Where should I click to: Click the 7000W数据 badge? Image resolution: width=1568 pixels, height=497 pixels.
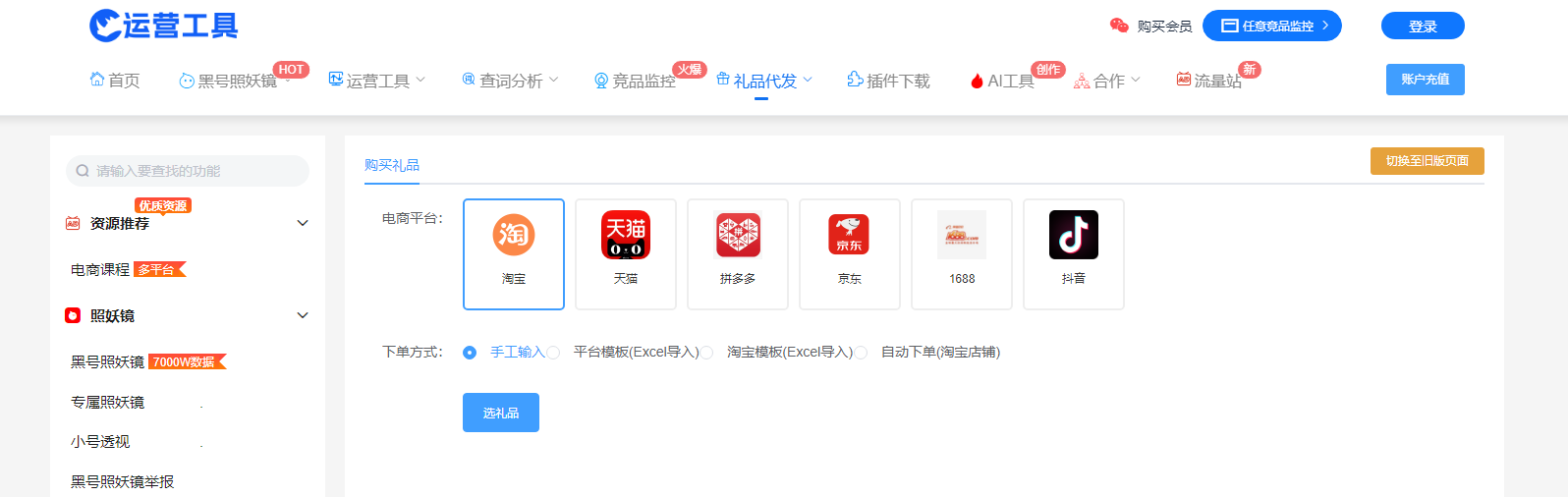point(188,361)
